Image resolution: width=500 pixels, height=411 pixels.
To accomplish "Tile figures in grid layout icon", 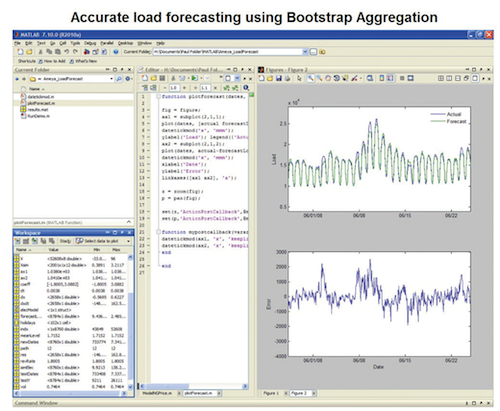I will point(441,78).
